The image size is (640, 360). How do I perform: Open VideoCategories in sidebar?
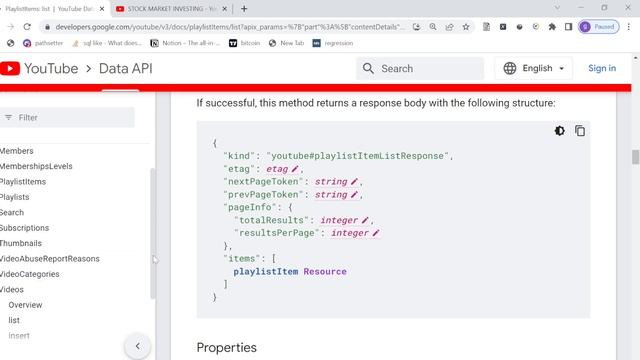tap(29, 274)
